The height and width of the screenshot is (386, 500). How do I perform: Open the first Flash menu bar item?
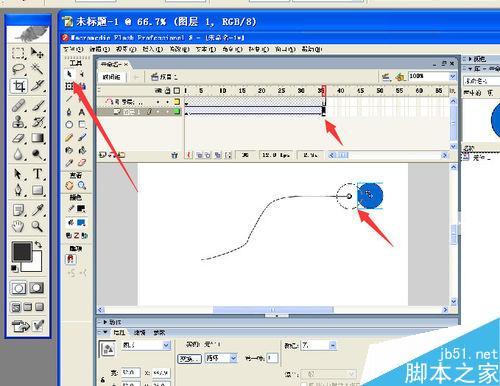tap(73, 49)
